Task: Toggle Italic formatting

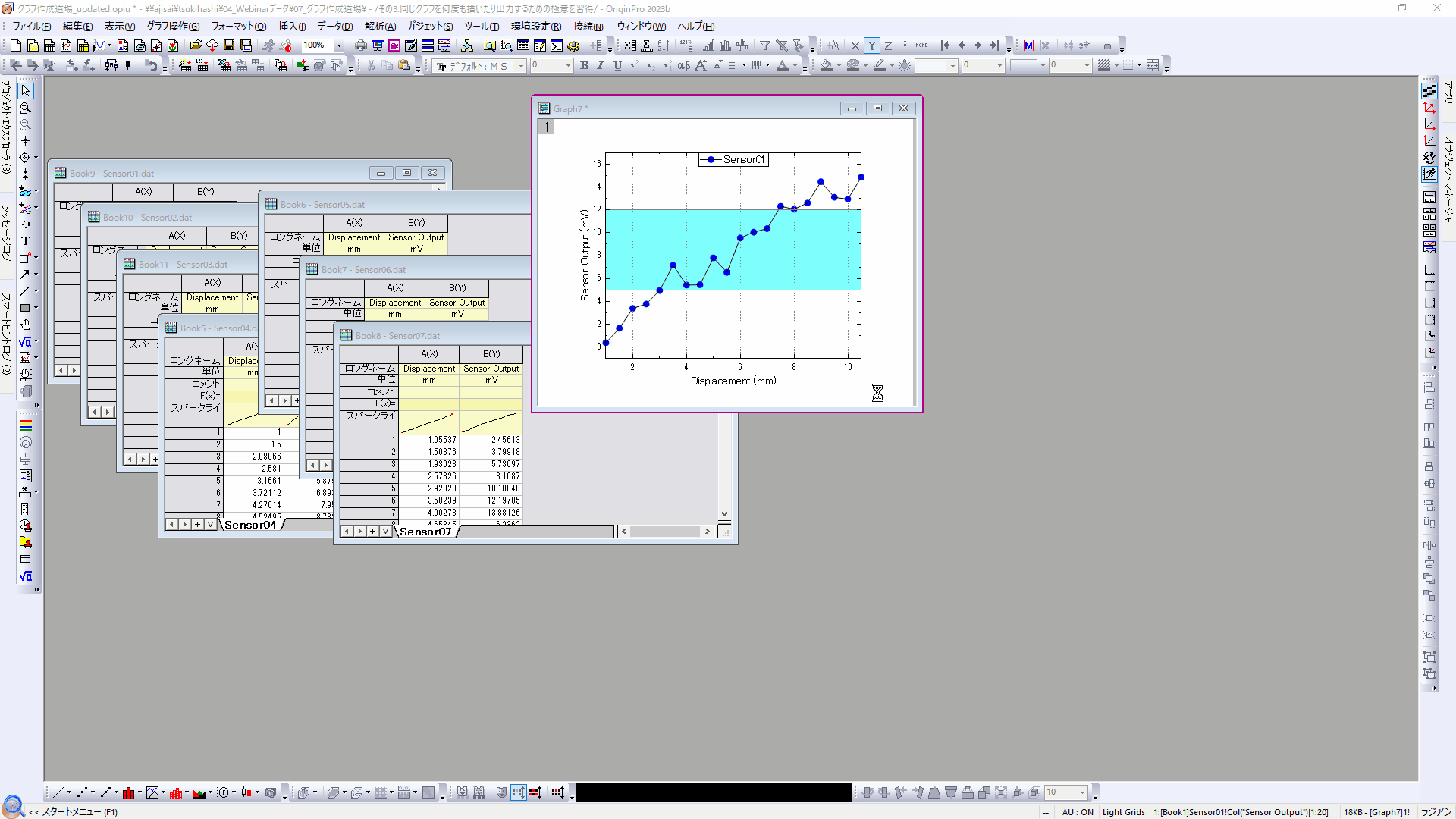Action: tap(601, 65)
